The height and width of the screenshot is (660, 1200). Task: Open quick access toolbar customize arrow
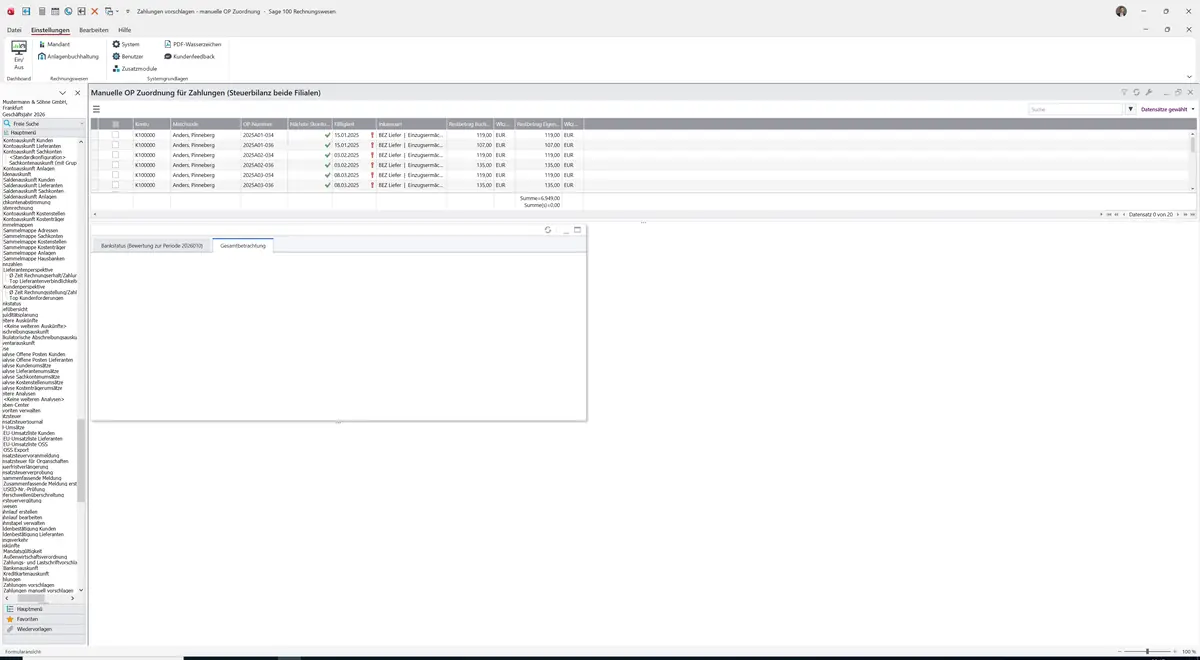click(127, 11)
